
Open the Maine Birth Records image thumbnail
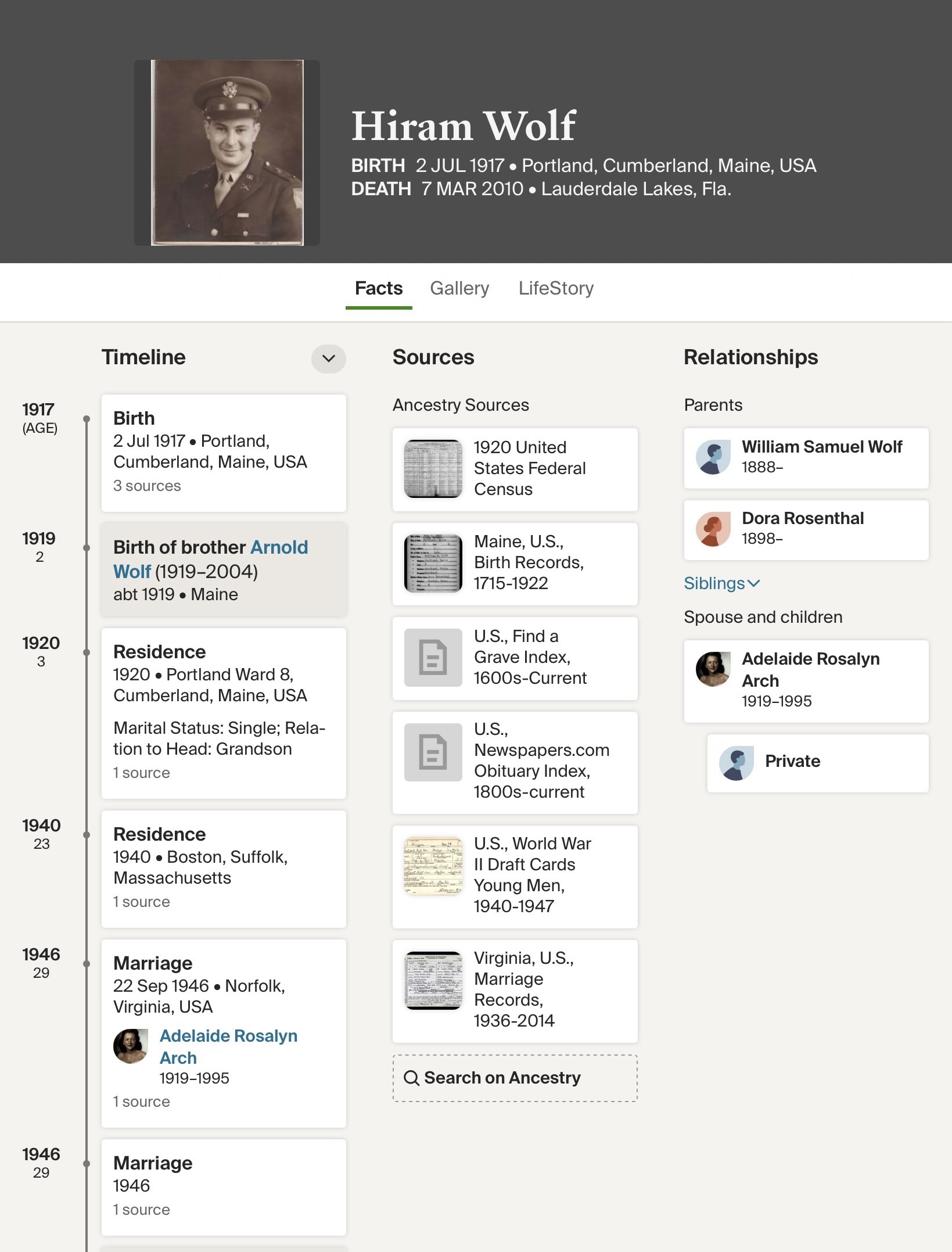coord(433,563)
